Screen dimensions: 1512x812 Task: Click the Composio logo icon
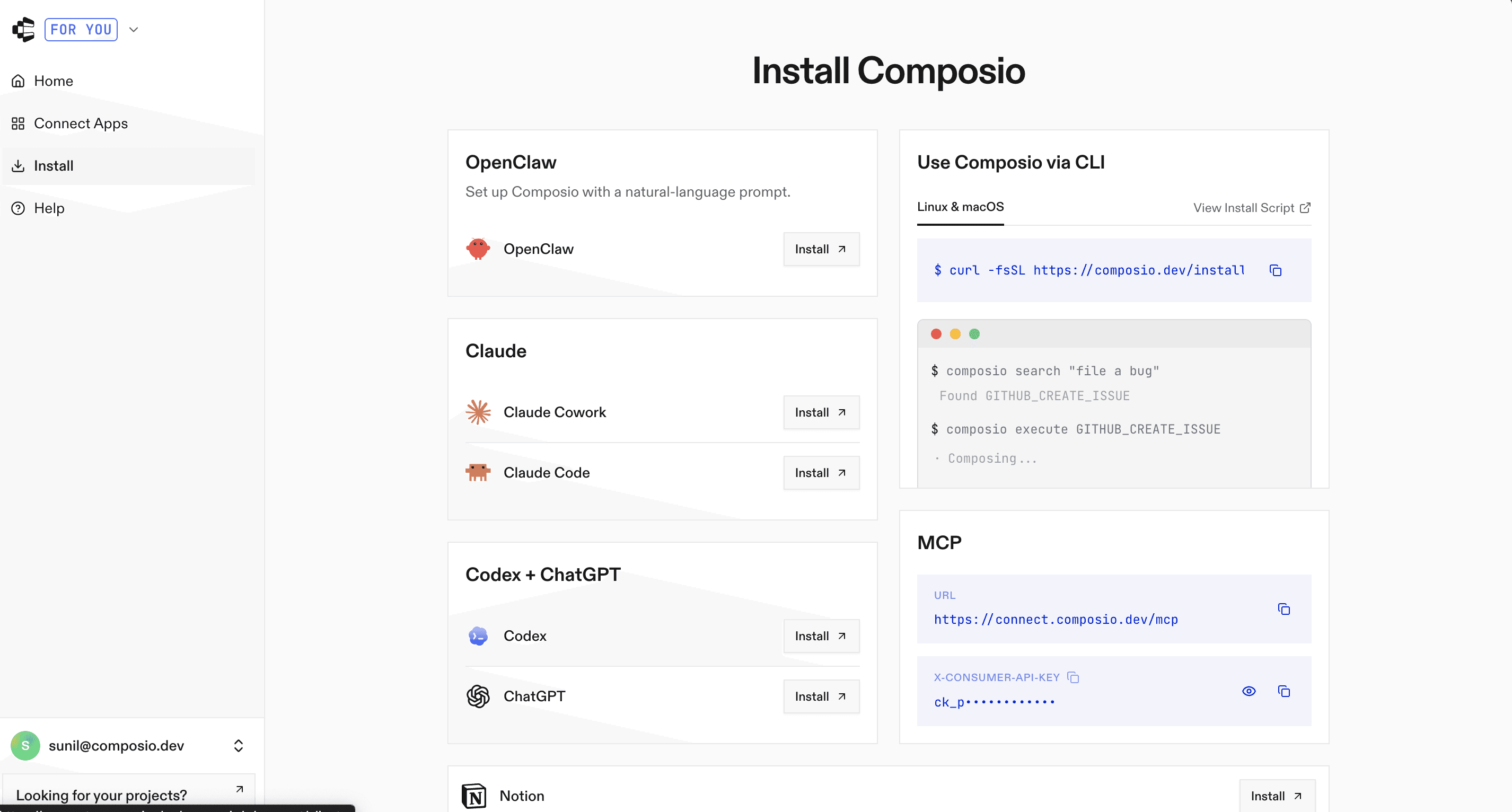tap(23, 29)
